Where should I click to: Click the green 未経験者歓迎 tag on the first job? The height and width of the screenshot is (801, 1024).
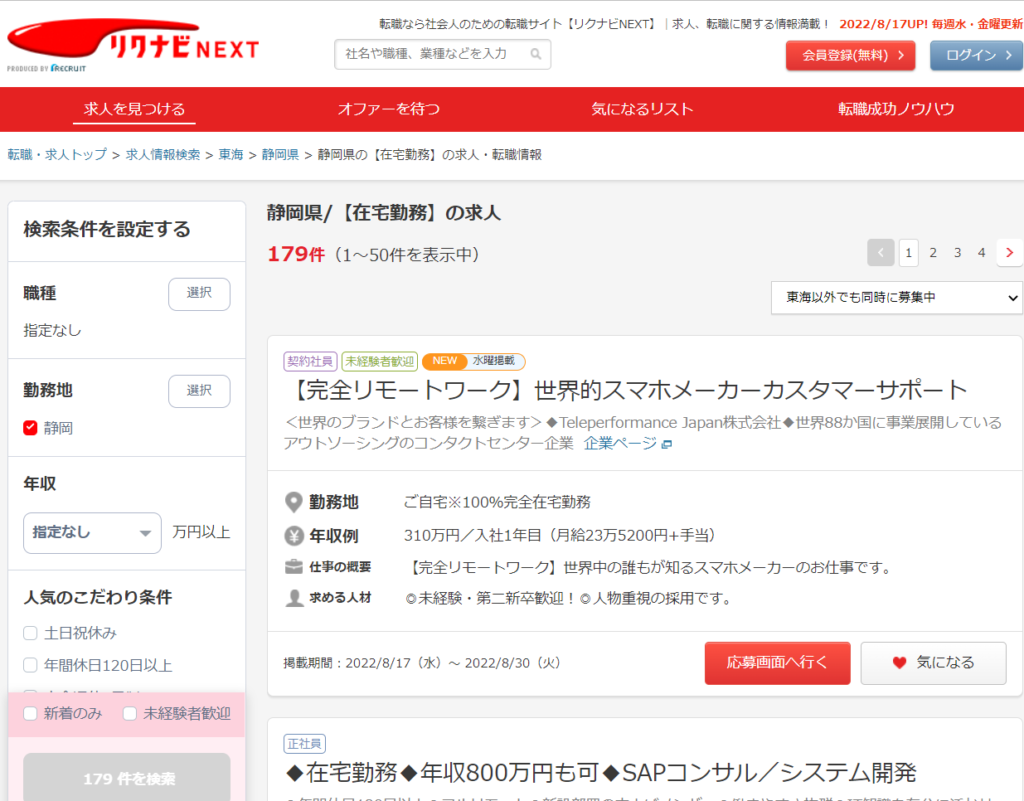coord(379,361)
